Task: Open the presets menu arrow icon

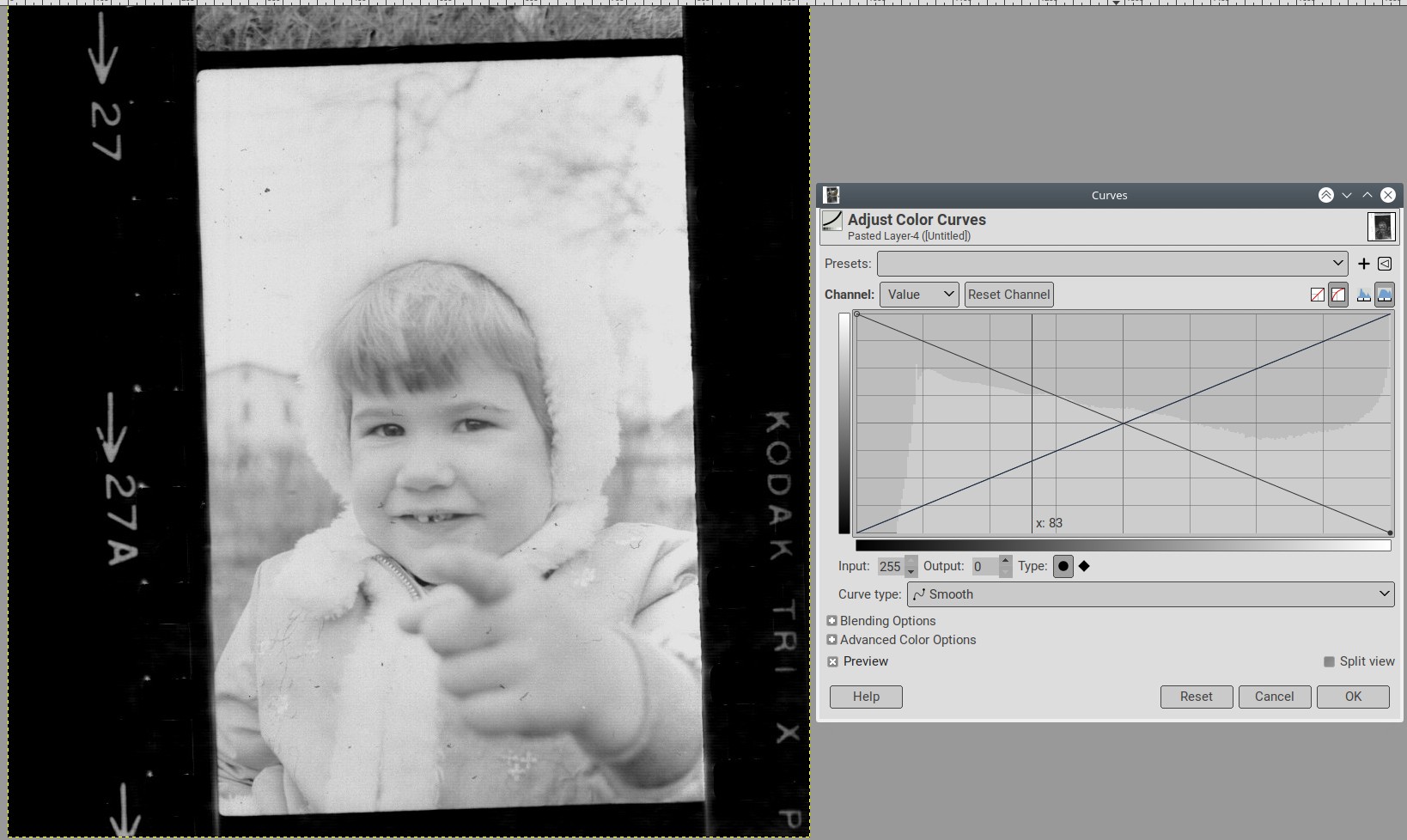Action: pyautogui.click(x=1385, y=264)
